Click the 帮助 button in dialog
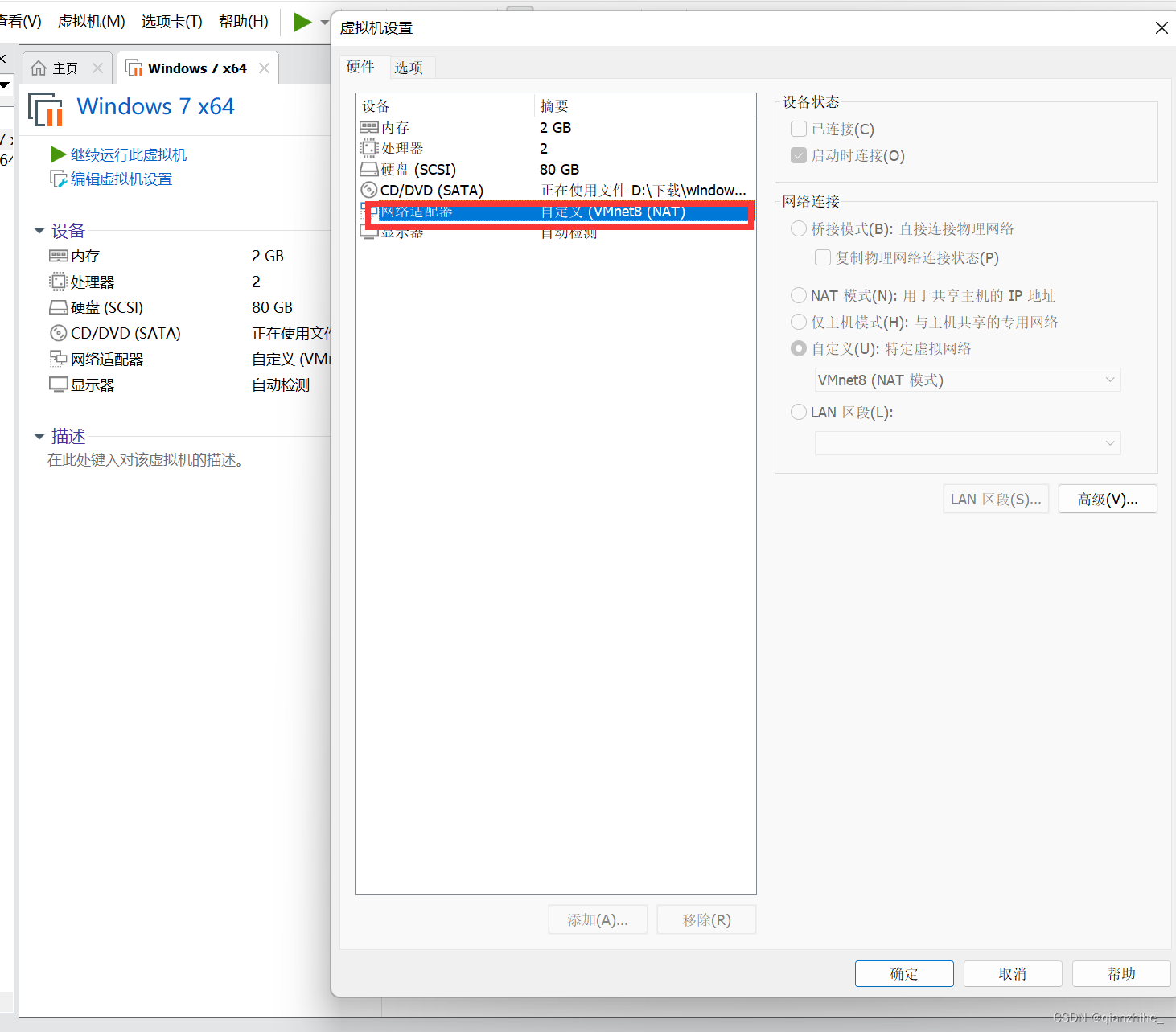This screenshot has height=1032, width=1176. pos(1121,973)
